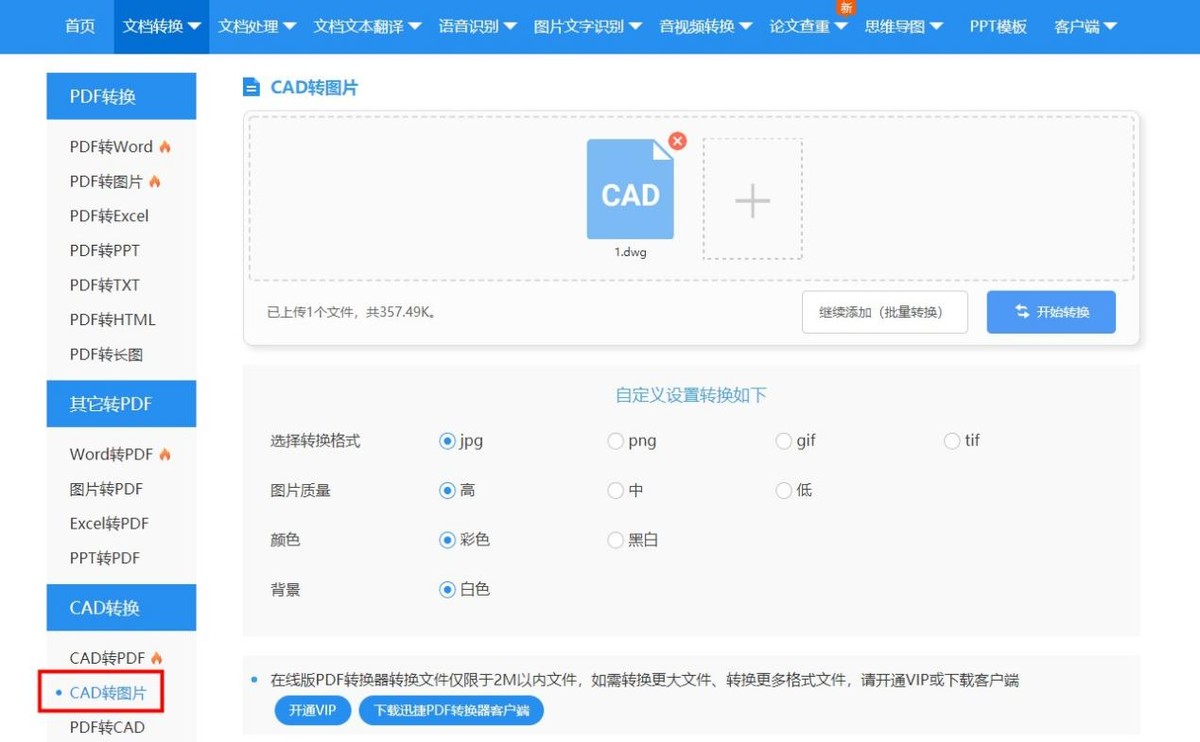Click the 开通VIP button
Screen dimensions: 1200x742
[312, 711]
